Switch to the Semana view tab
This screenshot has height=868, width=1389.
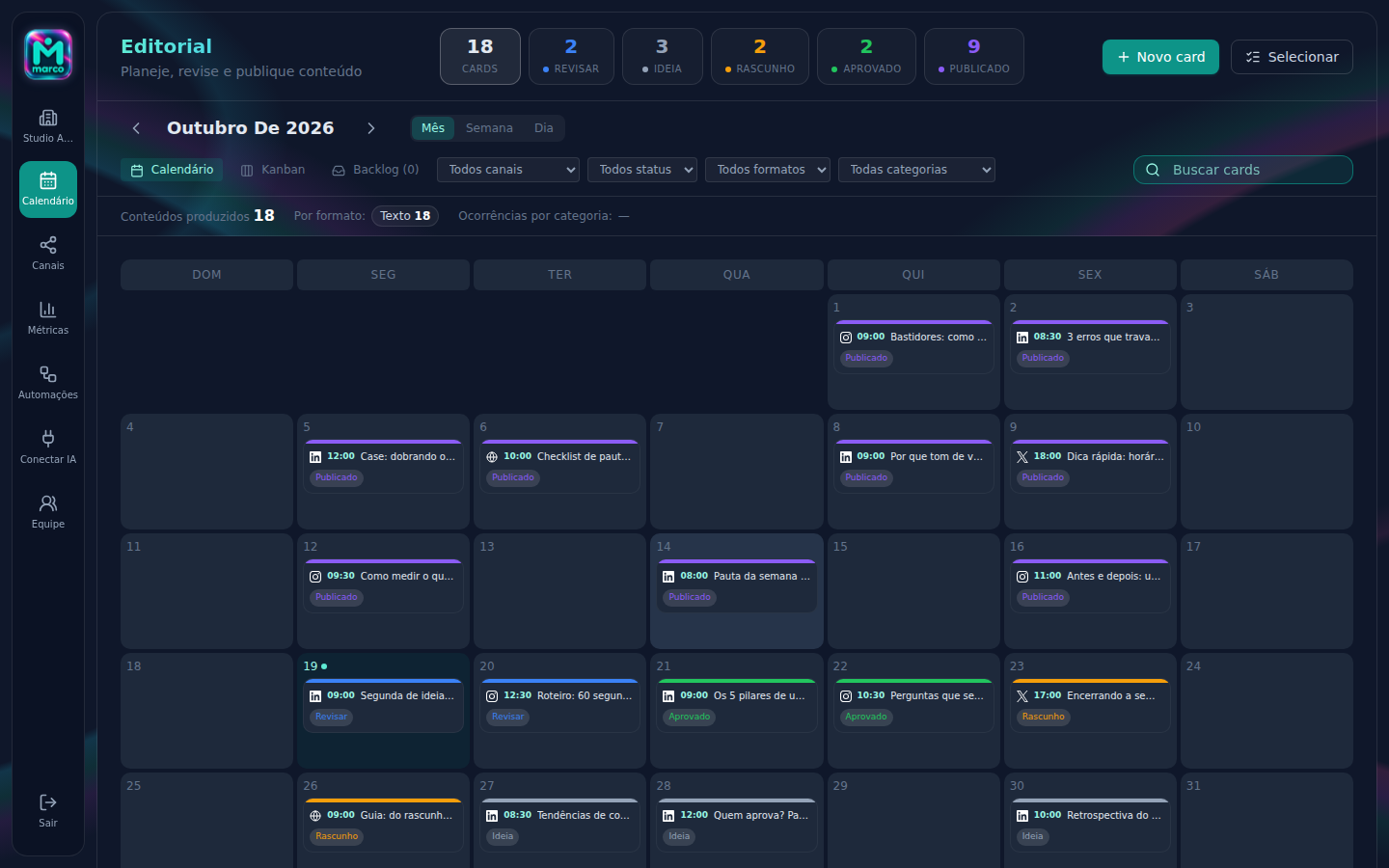click(489, 128)
